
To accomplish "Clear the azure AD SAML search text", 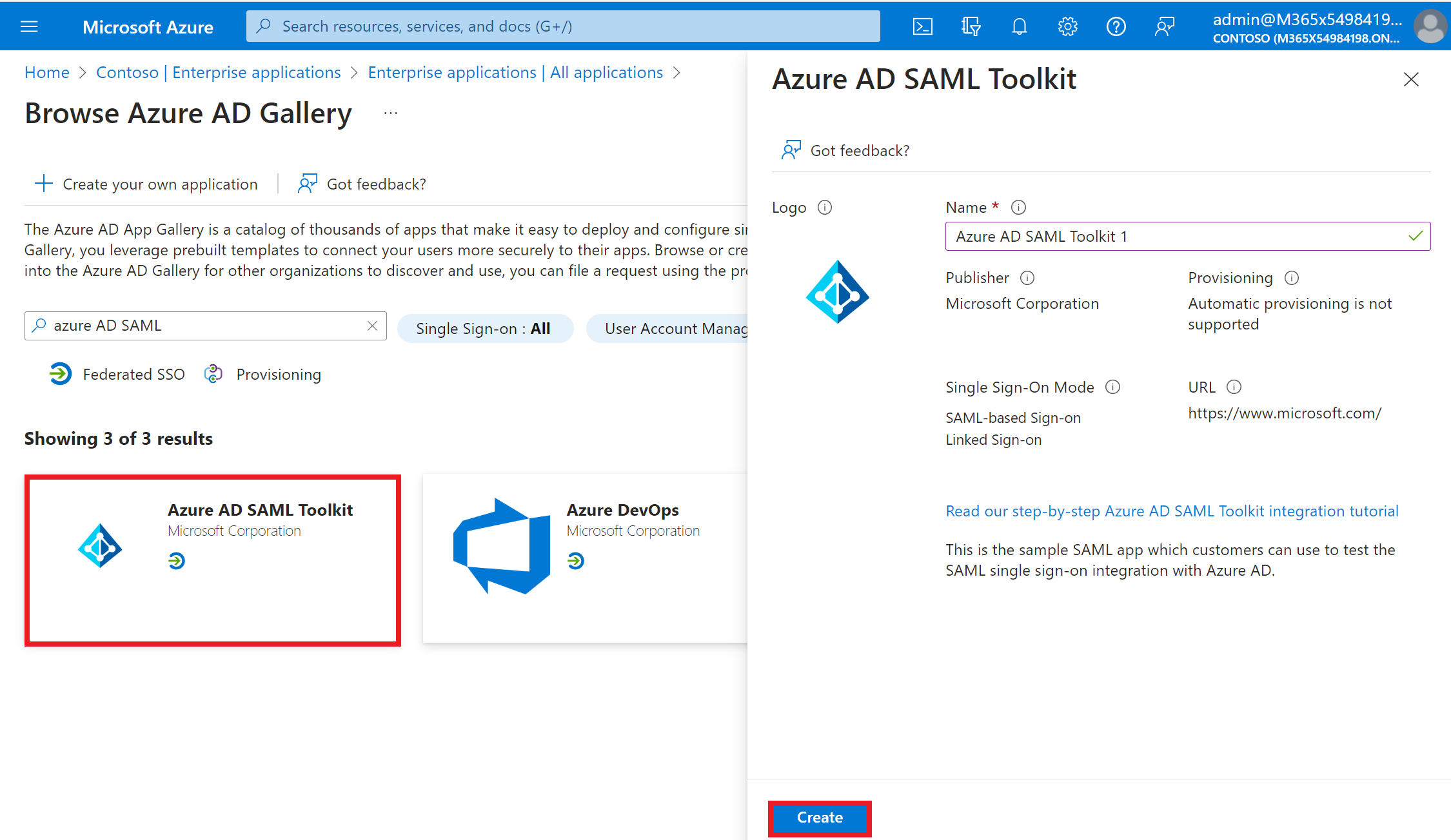I will [x=372, y=326].
